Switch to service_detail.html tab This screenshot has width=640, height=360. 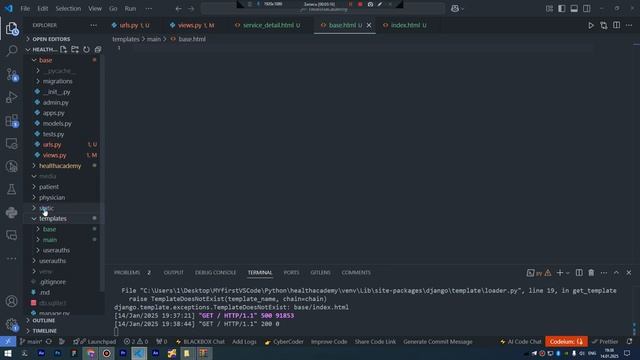(x=267, y=25)
